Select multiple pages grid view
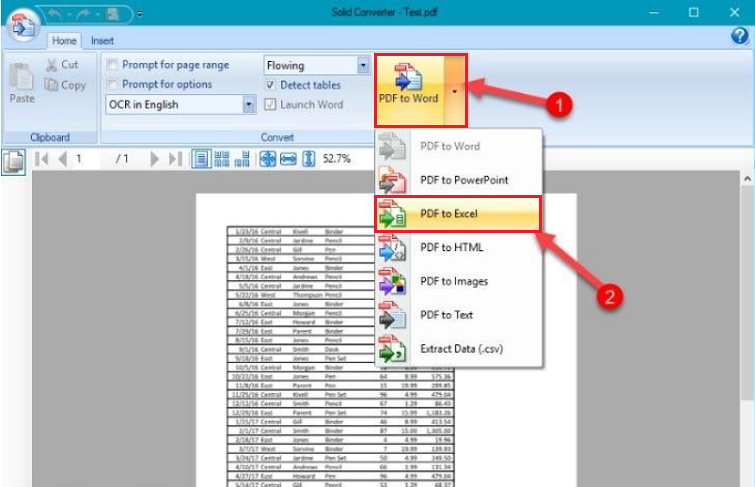 (x=221, y=158)
